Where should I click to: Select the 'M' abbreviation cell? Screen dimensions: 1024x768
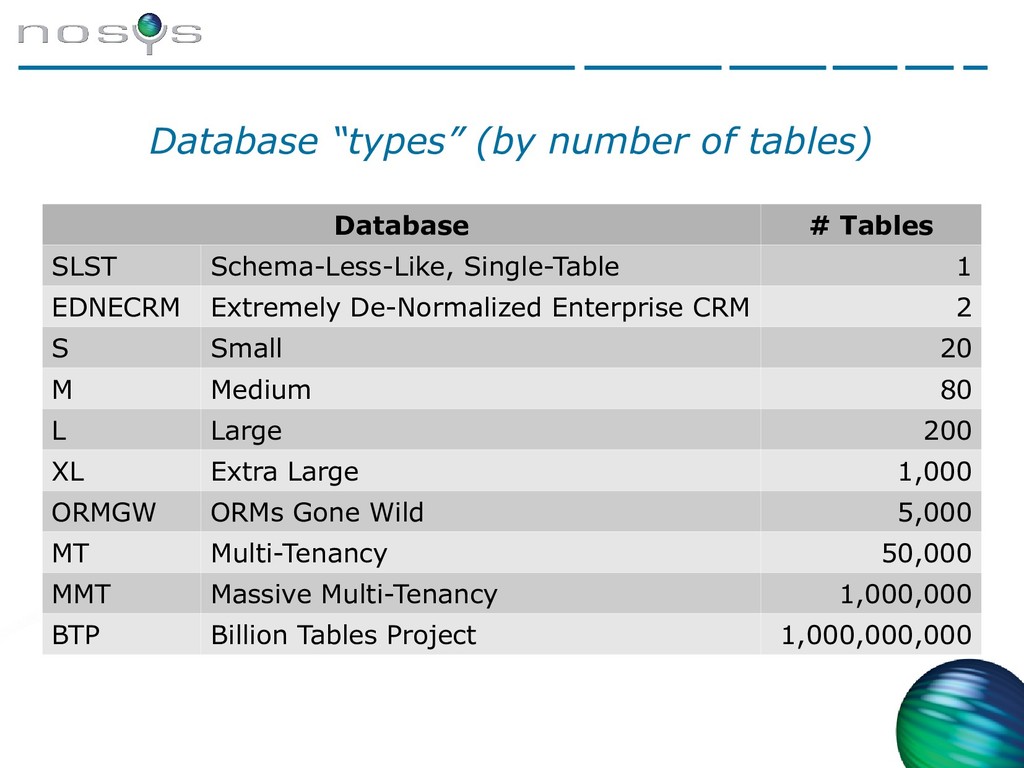click(x=121, y=389)
